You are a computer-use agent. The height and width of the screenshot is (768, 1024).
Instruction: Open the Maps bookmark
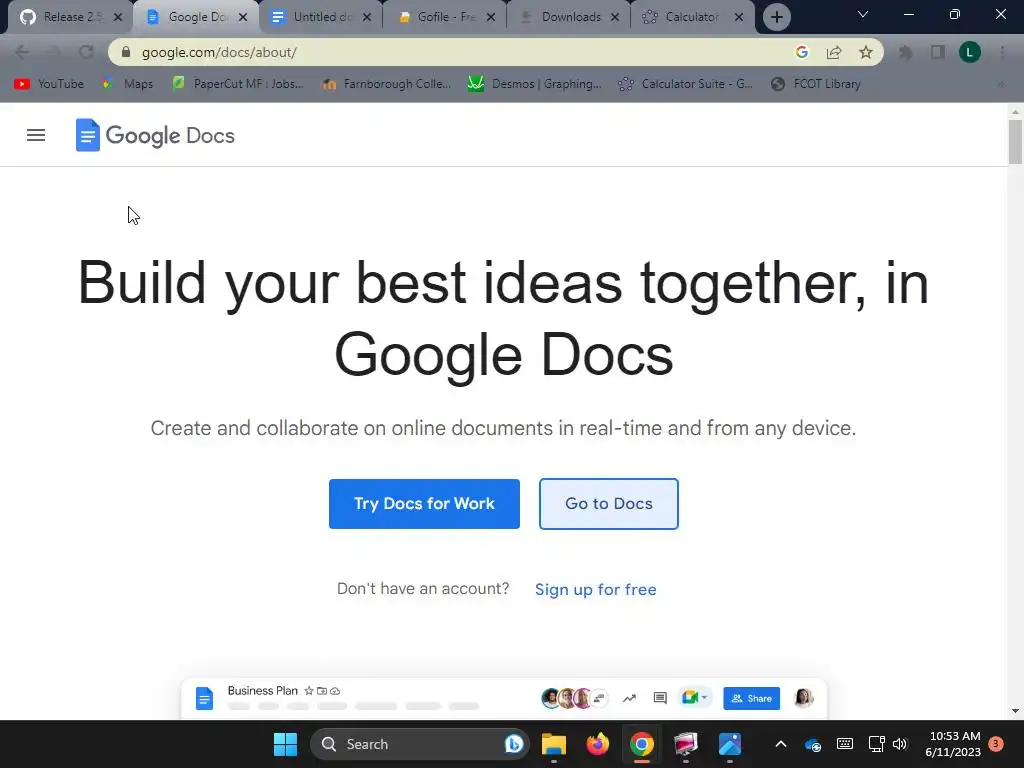[x=128, y=84]
